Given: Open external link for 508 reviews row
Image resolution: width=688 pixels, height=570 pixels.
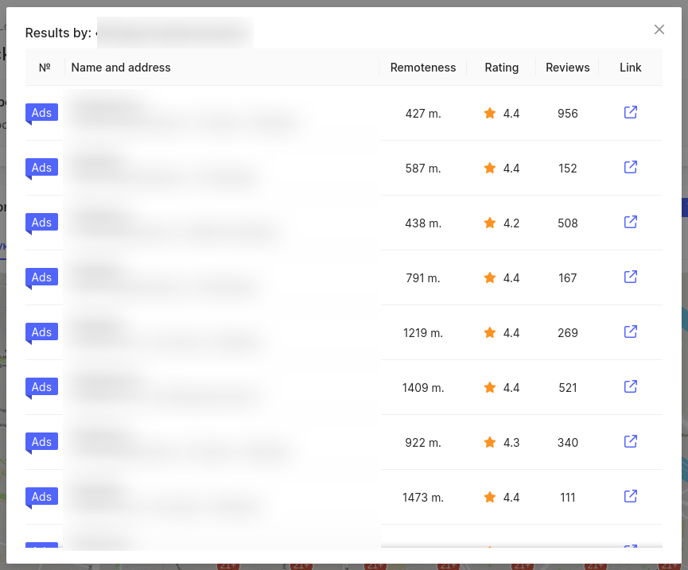Looking at the screenshot, I should click(x=630, y=223).
